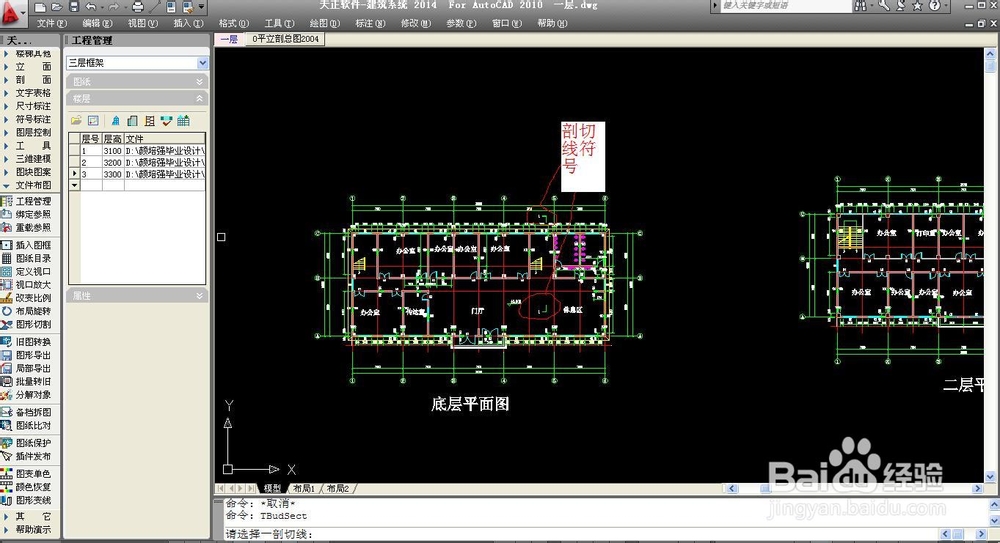Screen dimensions: 1000x543
Task: Click the floor row 2 cell with height 3200
Action: point(112,163)
